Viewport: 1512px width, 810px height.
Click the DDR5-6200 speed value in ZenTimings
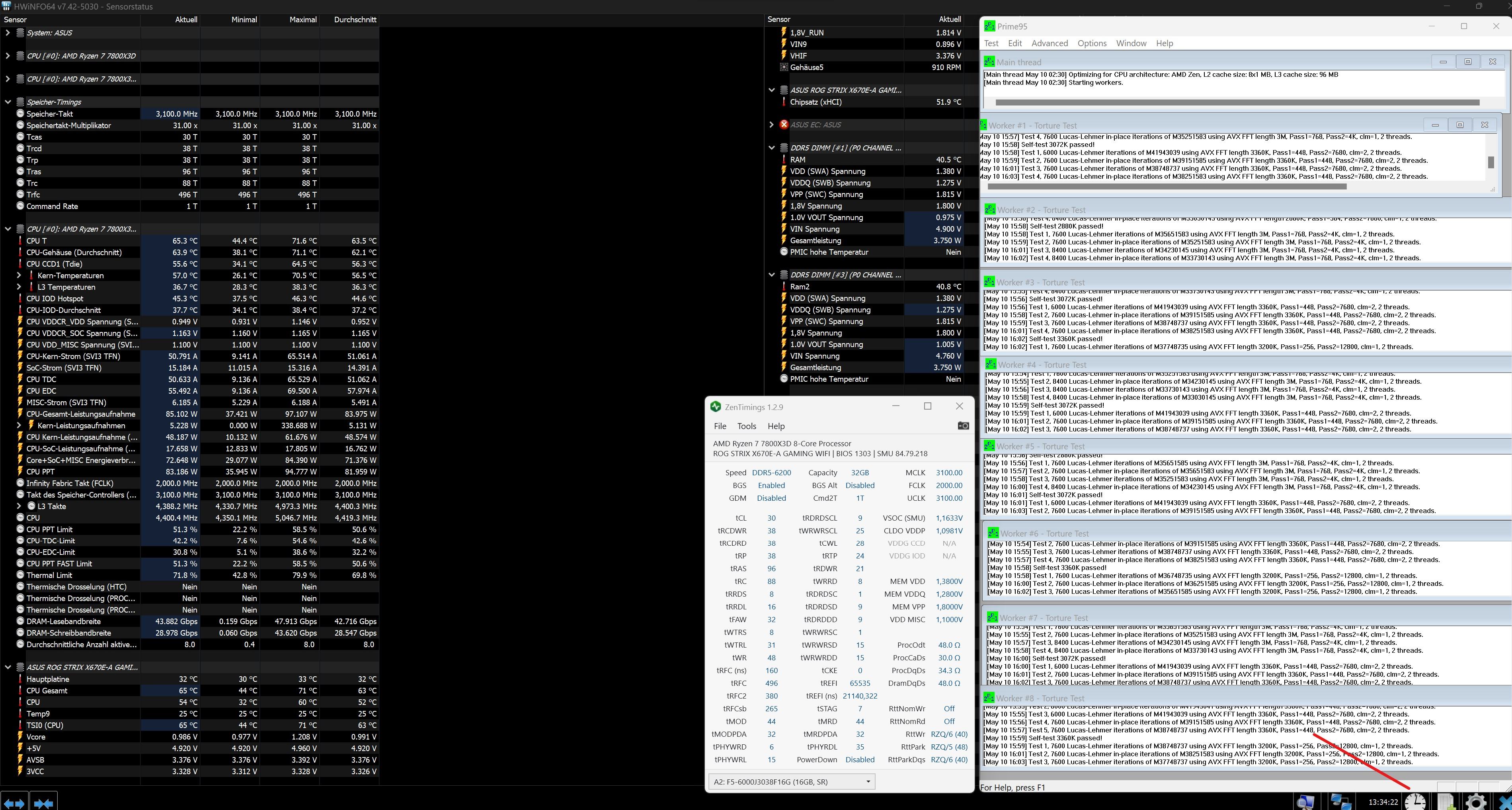click(771, 472)
